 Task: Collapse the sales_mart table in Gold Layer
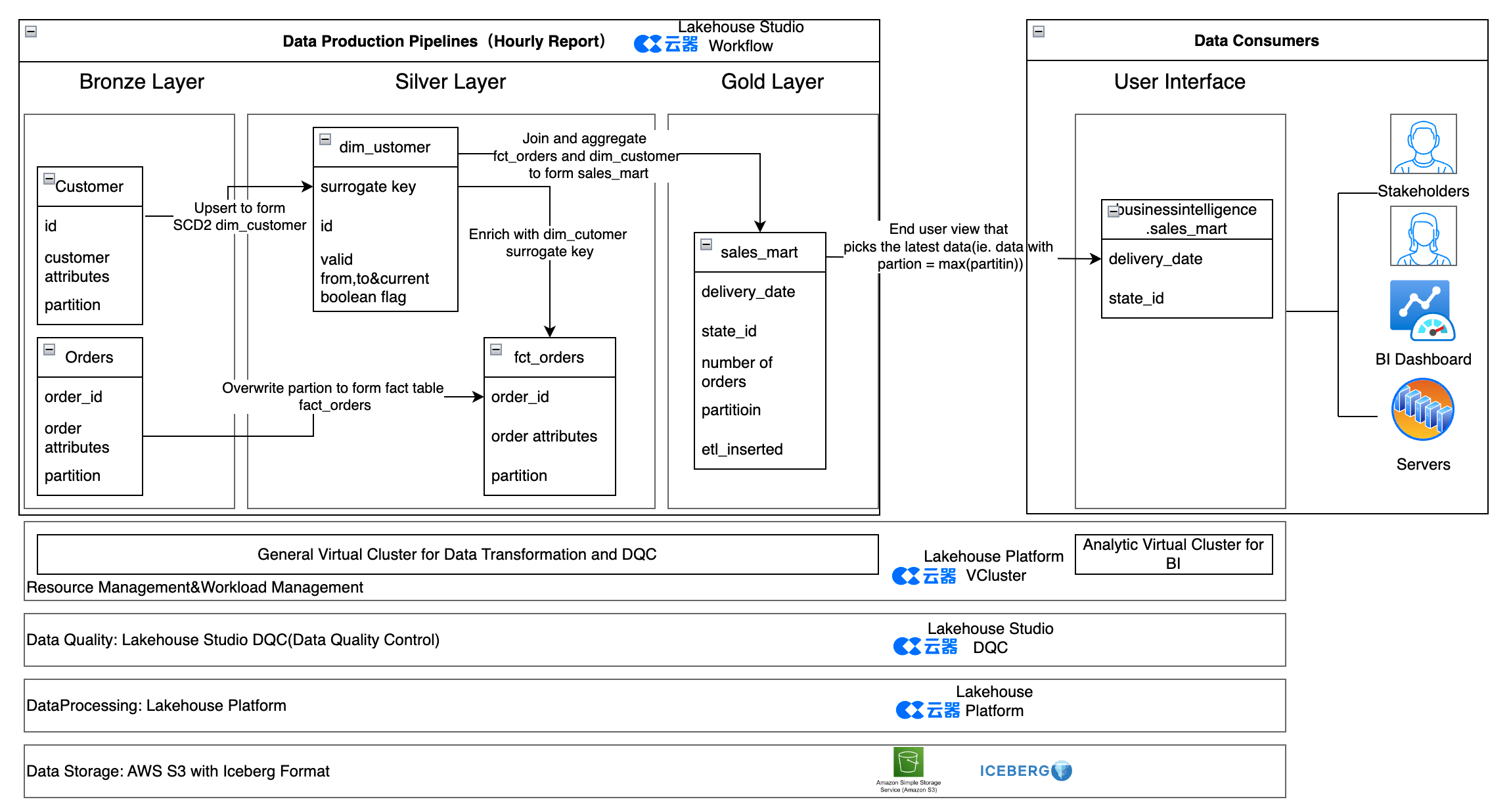tap(706, 244)
